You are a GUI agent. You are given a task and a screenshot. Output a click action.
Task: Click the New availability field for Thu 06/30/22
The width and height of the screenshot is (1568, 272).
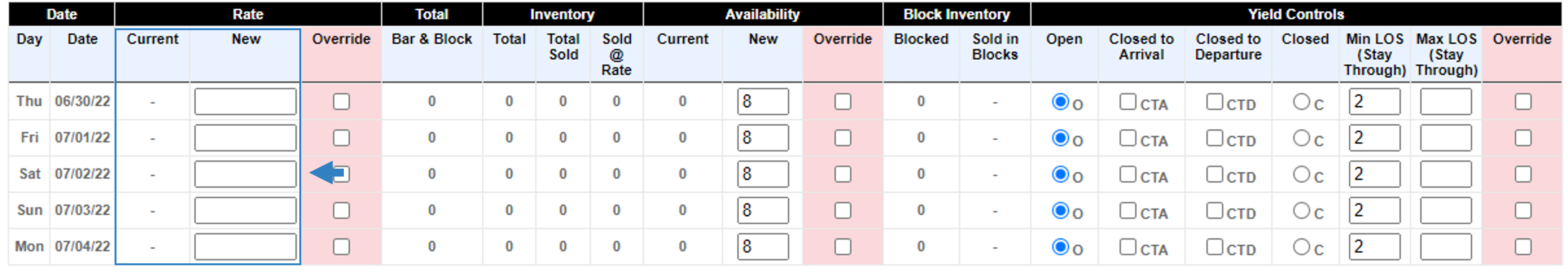[763, 101]
